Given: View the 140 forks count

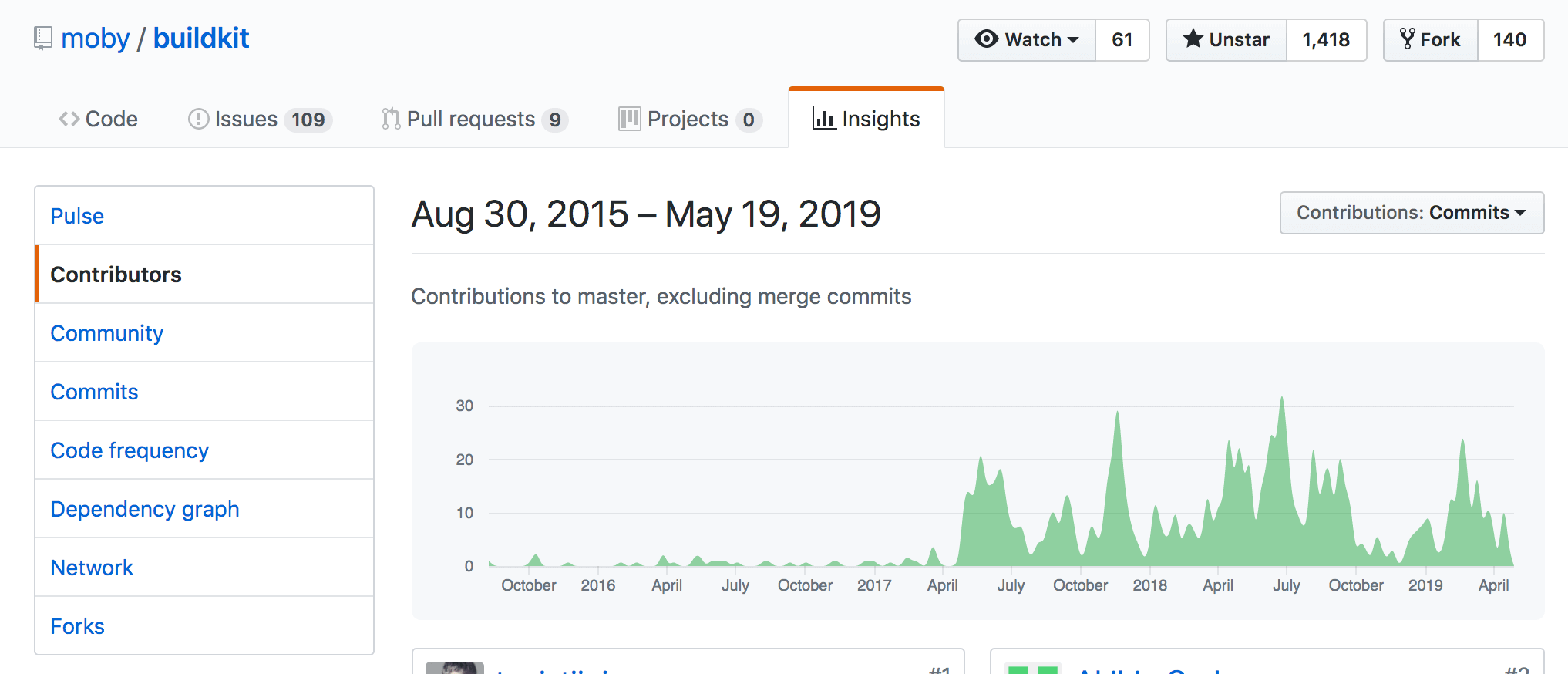Looking at the screenshot, I should (x=1510, y=40).
